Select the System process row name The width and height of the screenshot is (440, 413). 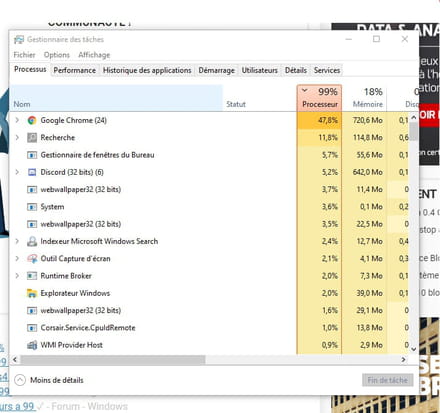coord(52,207)
